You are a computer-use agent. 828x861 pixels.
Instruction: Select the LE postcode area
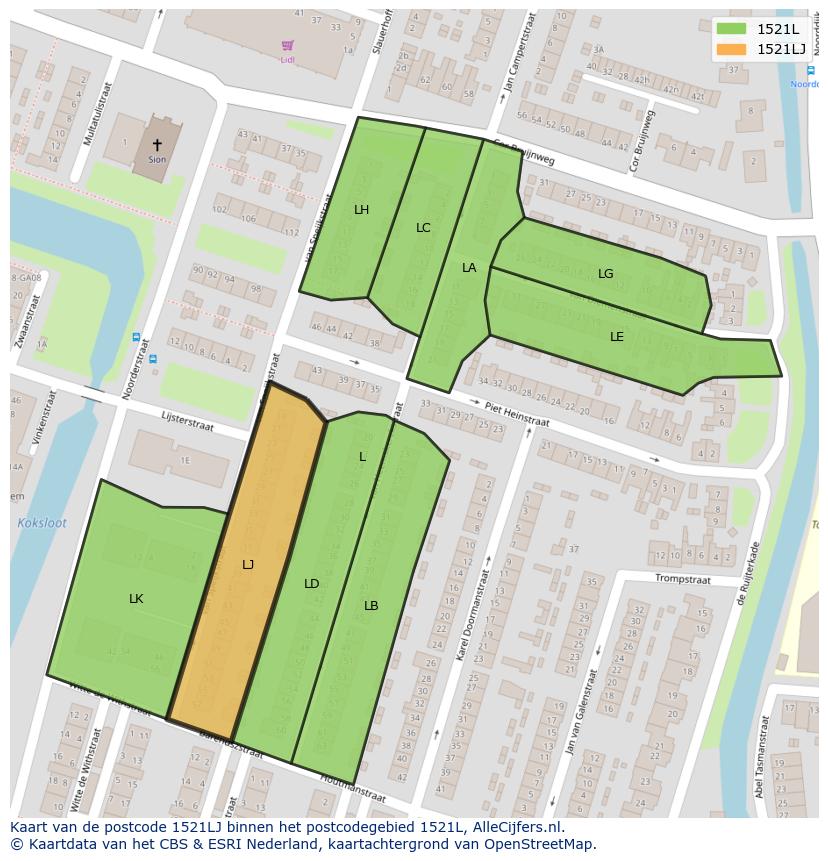coord(617,337)
